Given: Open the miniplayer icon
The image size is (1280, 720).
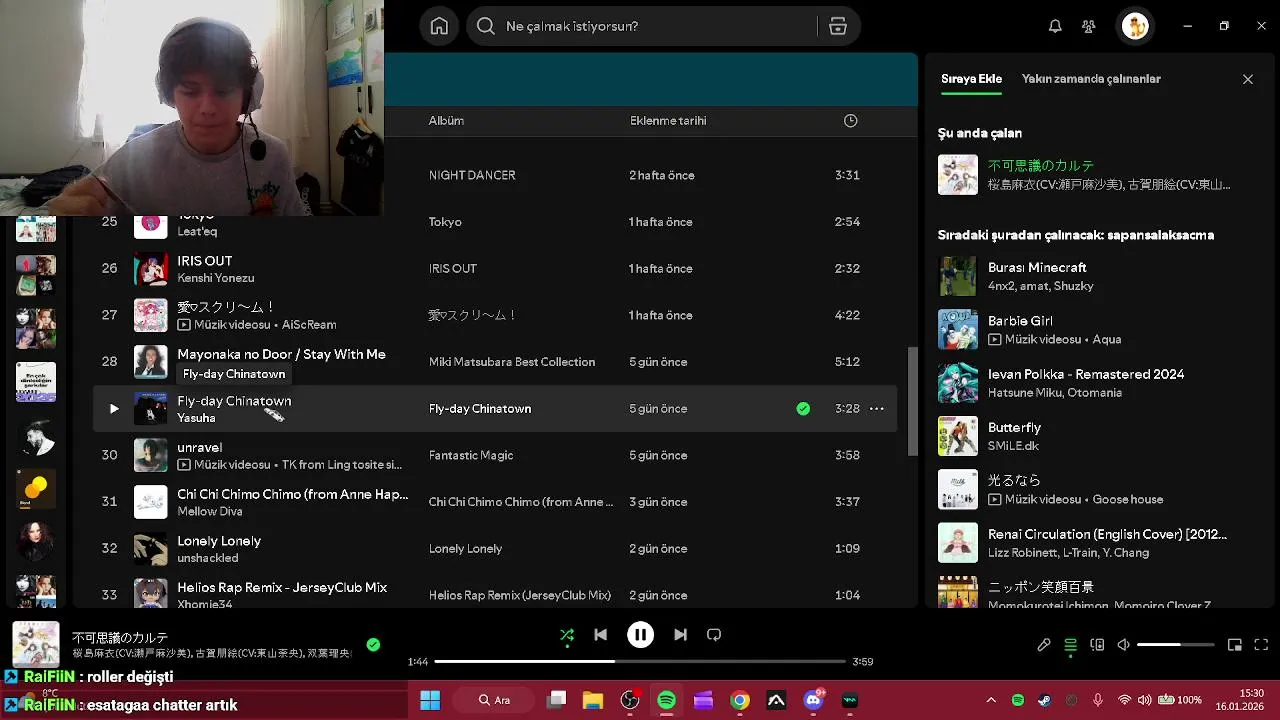Looking at the screenshot, I should pyautogui.click(x=1235, y=645).
